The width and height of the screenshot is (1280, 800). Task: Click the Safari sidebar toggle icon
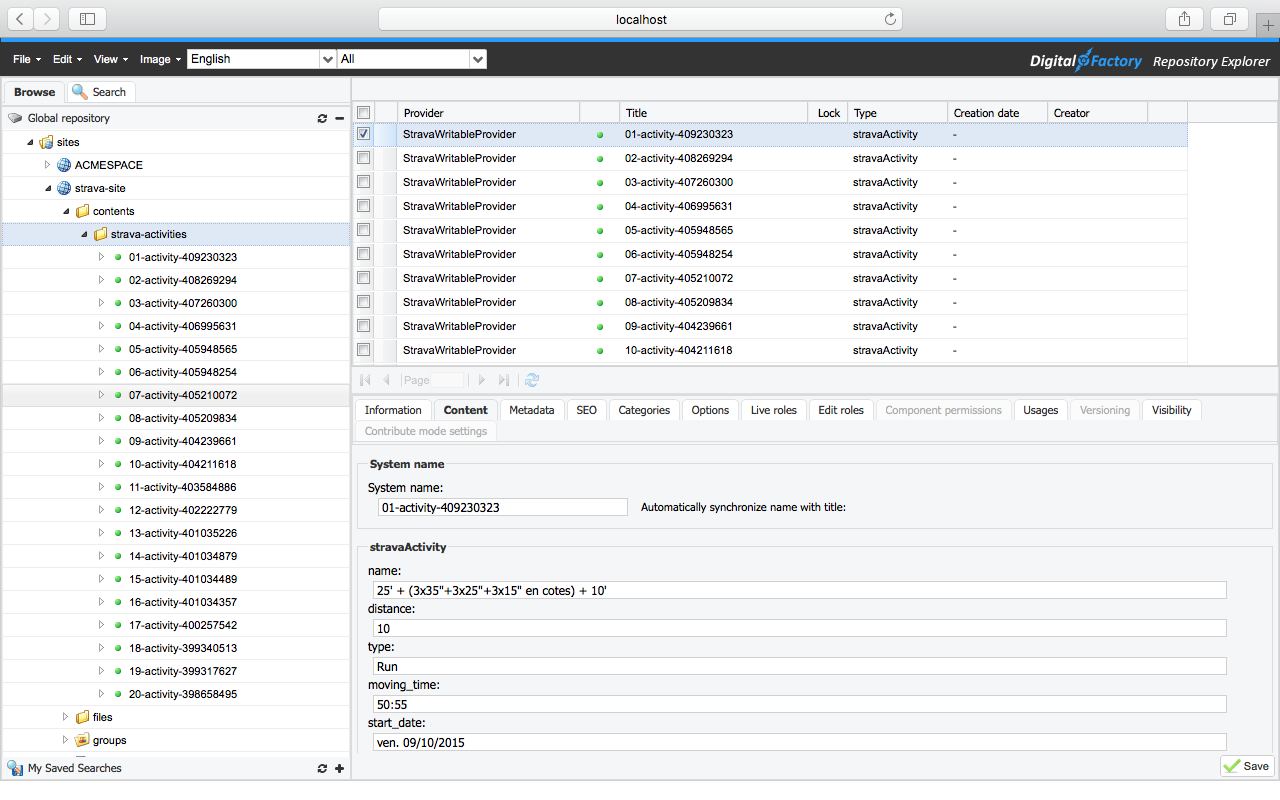coord(87,19)
